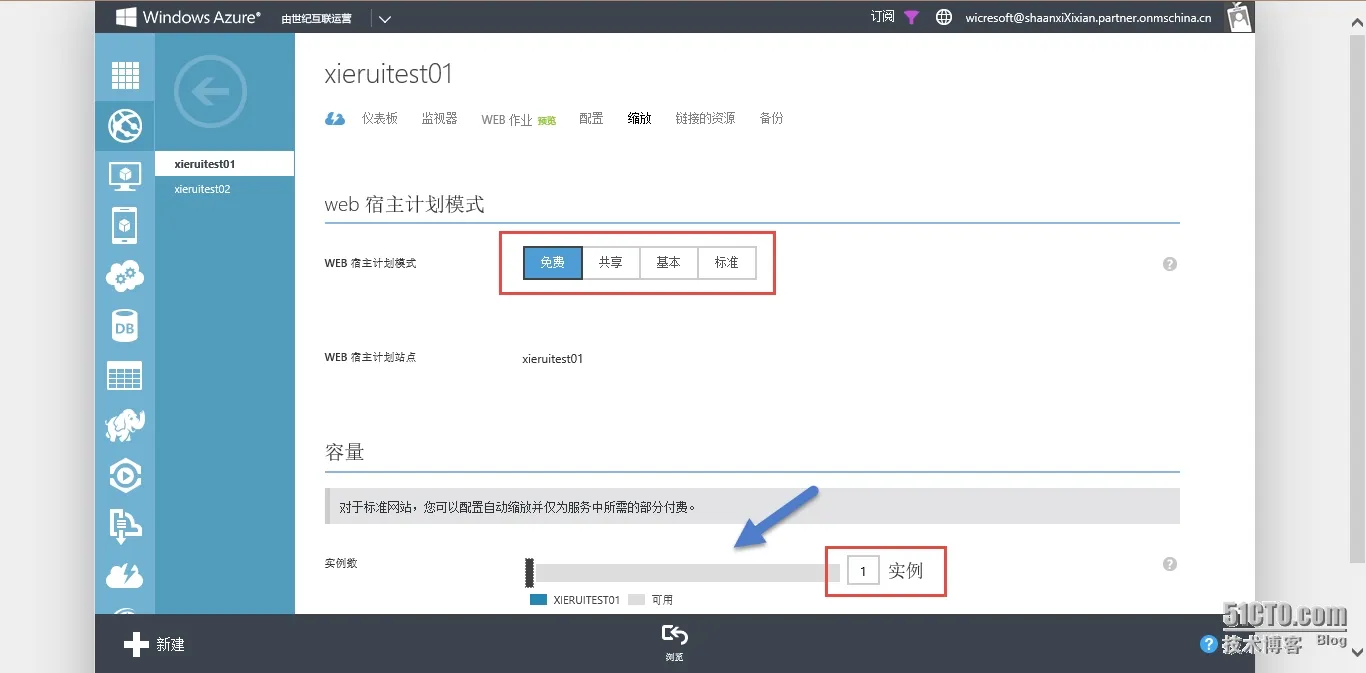Image resolution: width=1366 pixels, height=673 pixels.
Task: Click the account avatar picture
Action: click(x=1240, y=16)
